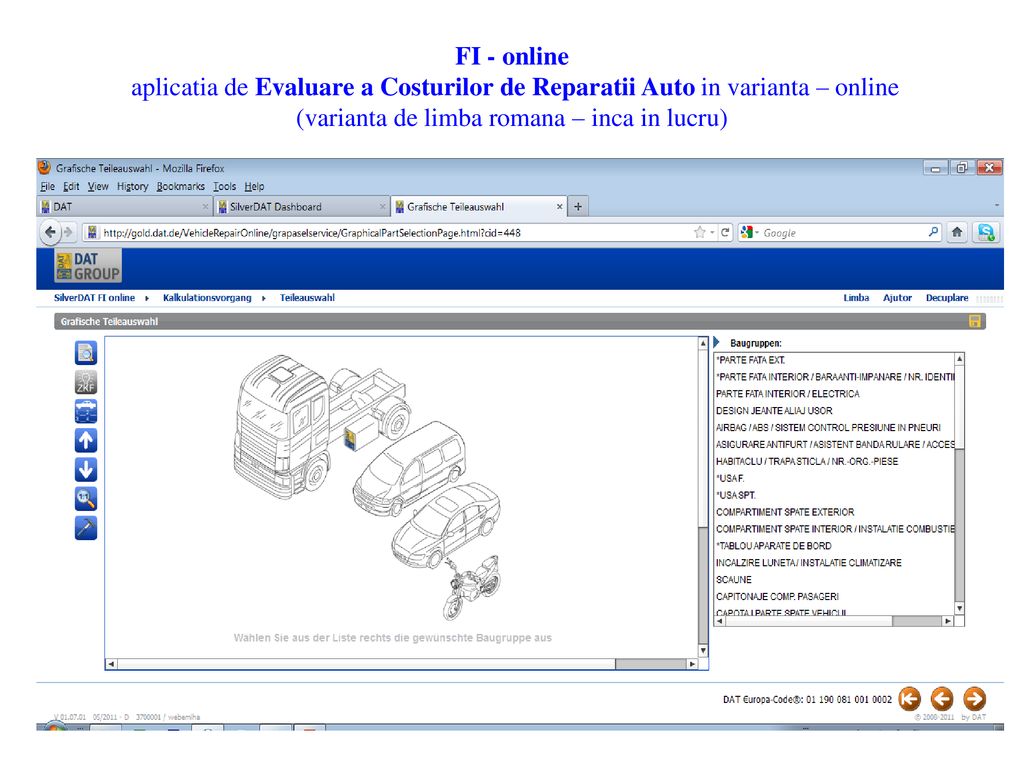Click graphic panel vertical scrollbar down arrow
Screen dimensions: 1024x768
click(703, 650)
